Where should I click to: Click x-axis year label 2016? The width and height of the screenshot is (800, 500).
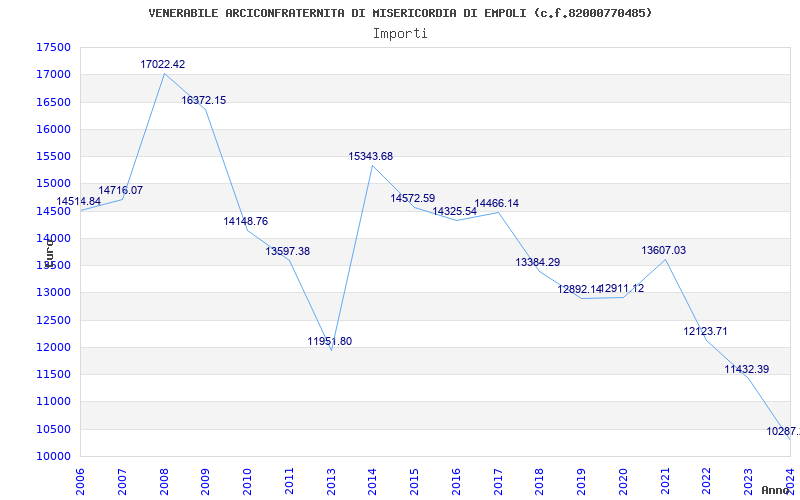tap(456, 481)
